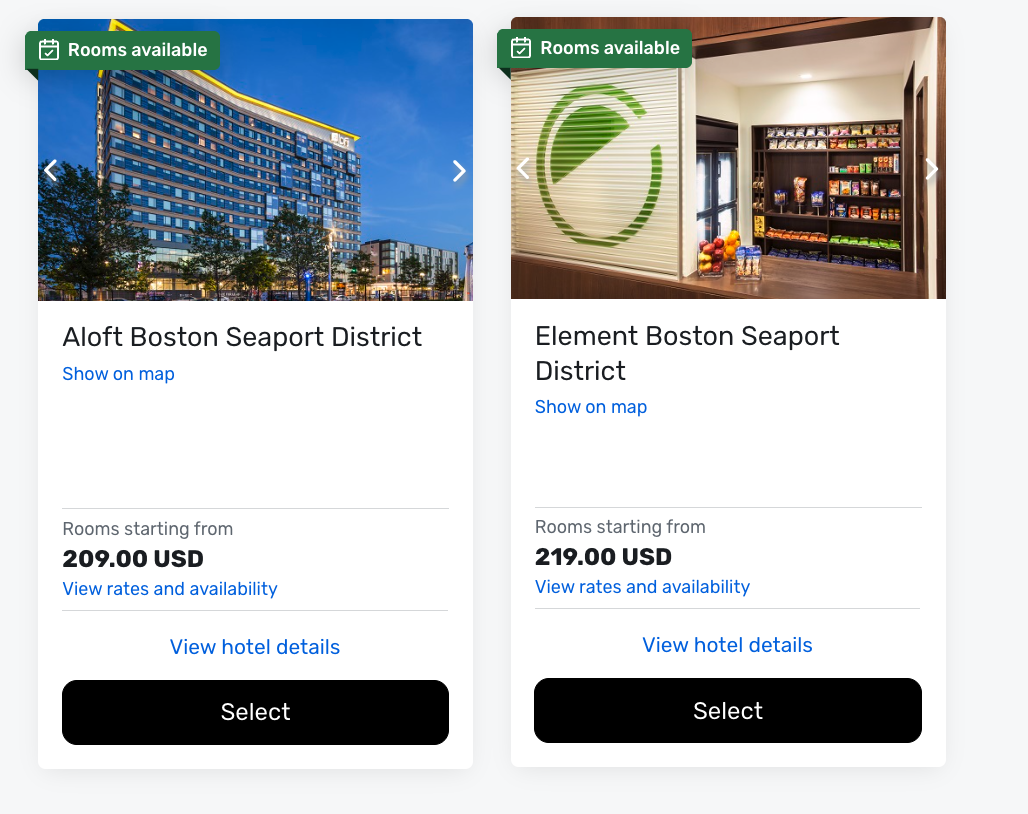View hotel details for Aloft Boston

(255, 647)
